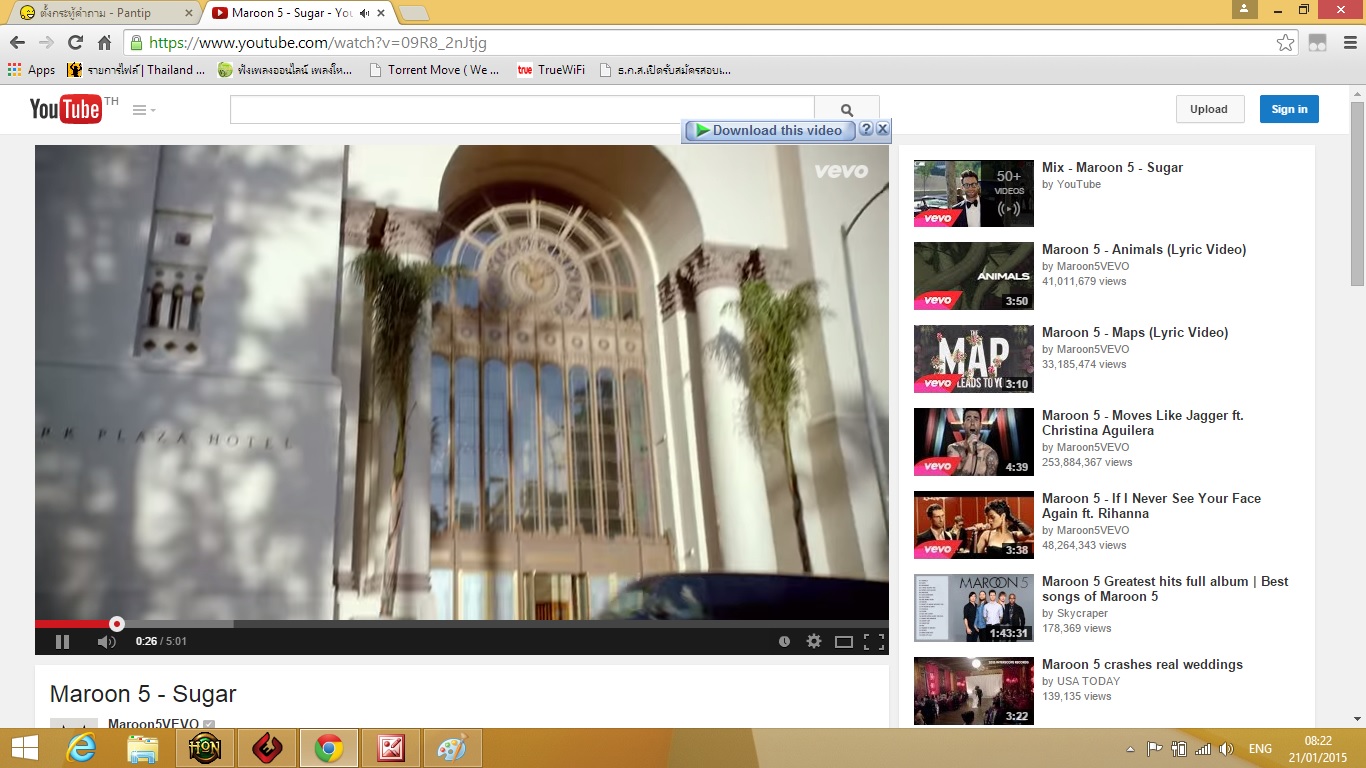Bookmark this page with the star icon
Viewport: 1366px width, 768px height.
pos(1285,43)
